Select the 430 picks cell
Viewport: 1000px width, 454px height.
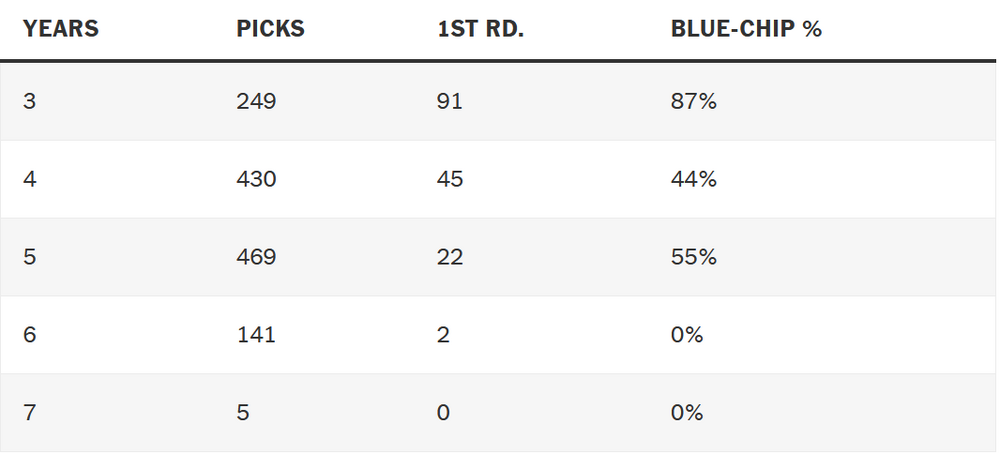pyautogui.click(x=256, y=180)
